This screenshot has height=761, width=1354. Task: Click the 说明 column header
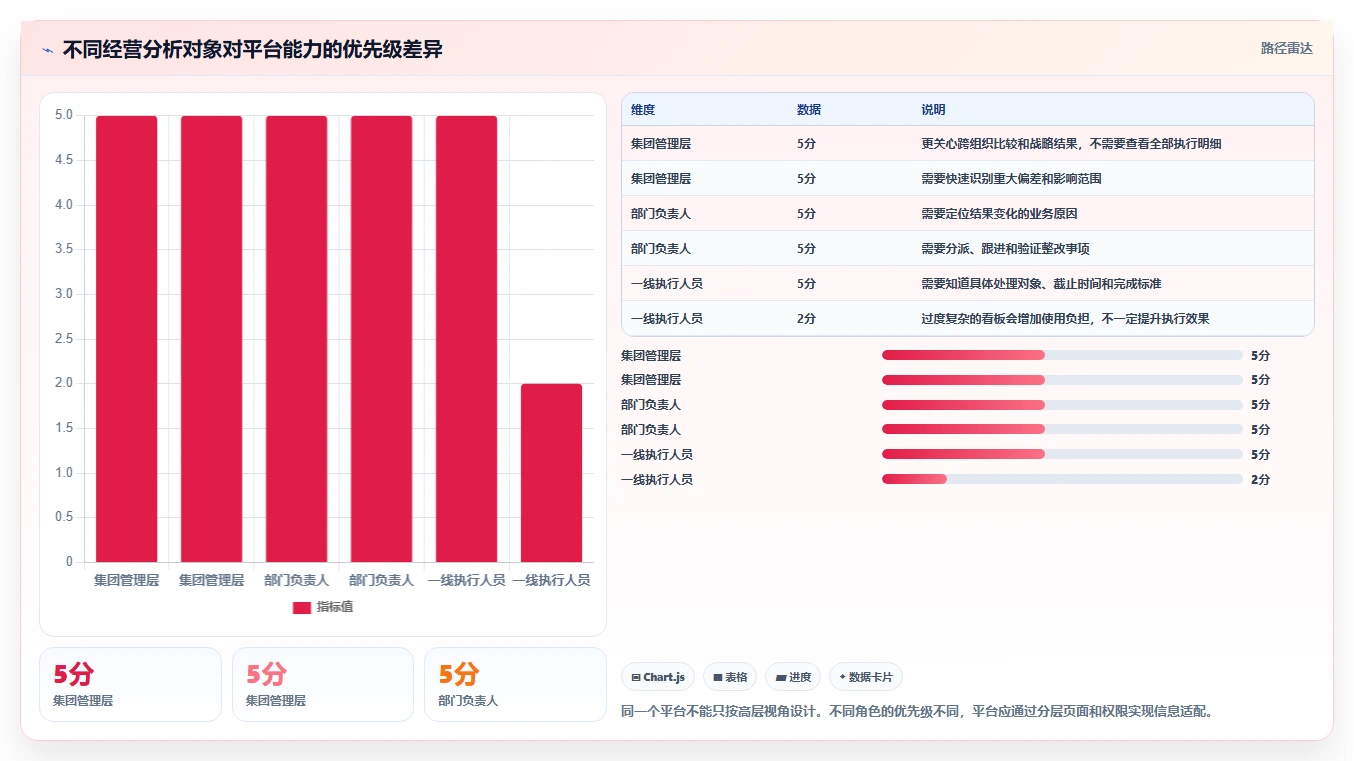pyautogui.click(x=933, y=110)
